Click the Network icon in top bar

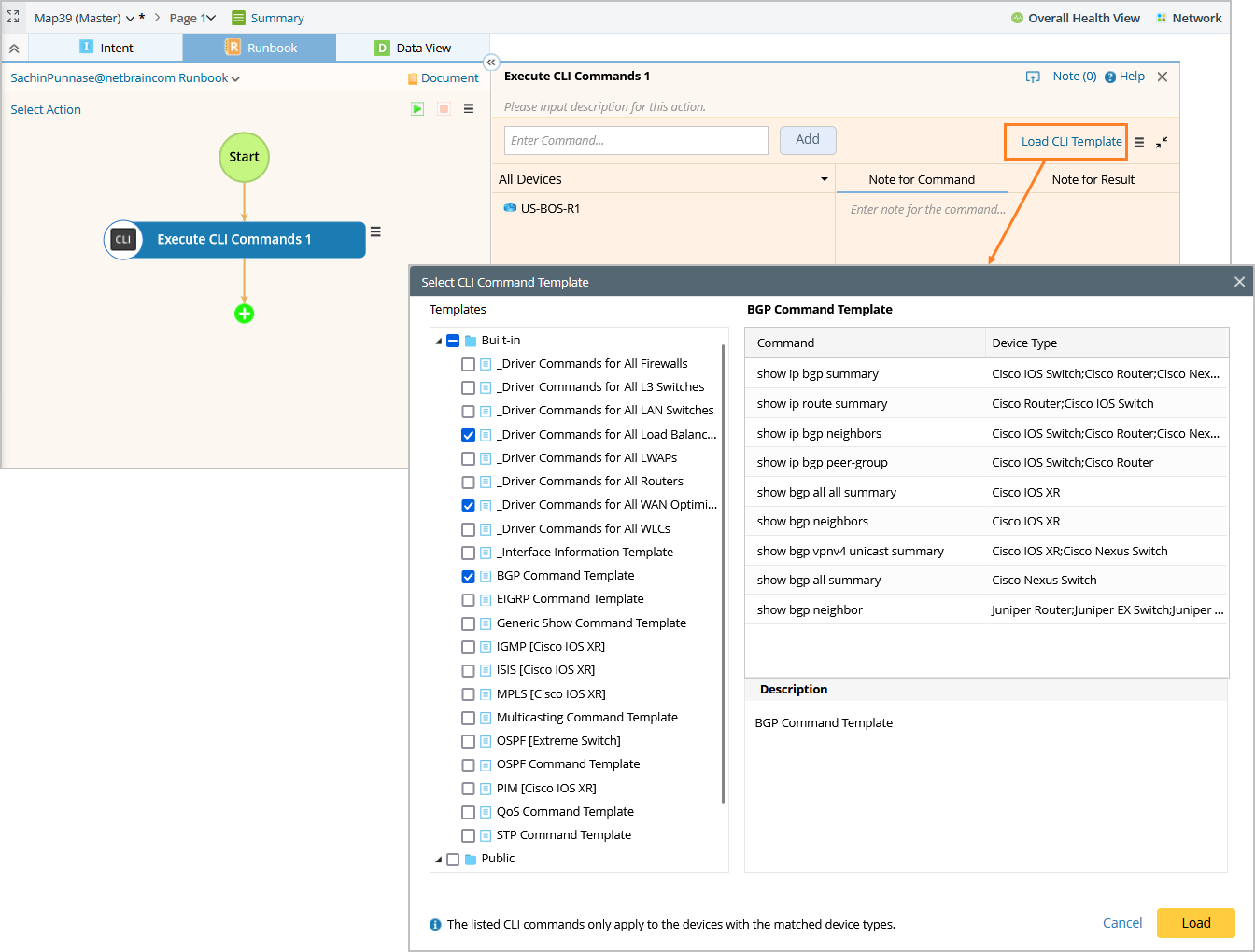point(1162,18)
